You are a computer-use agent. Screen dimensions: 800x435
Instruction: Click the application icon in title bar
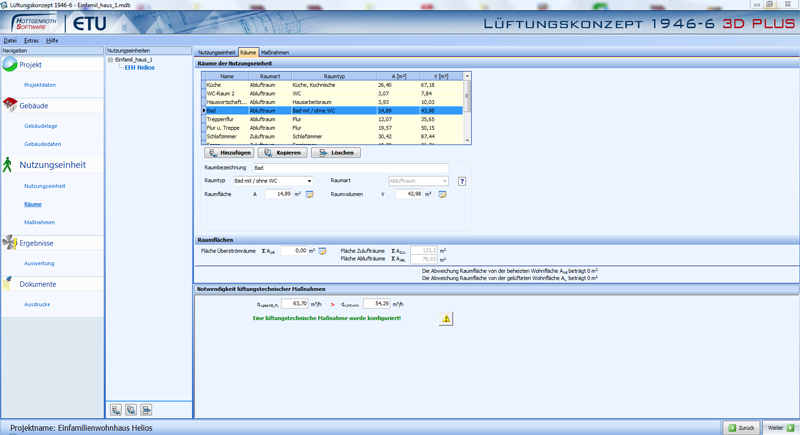(4, 5)
